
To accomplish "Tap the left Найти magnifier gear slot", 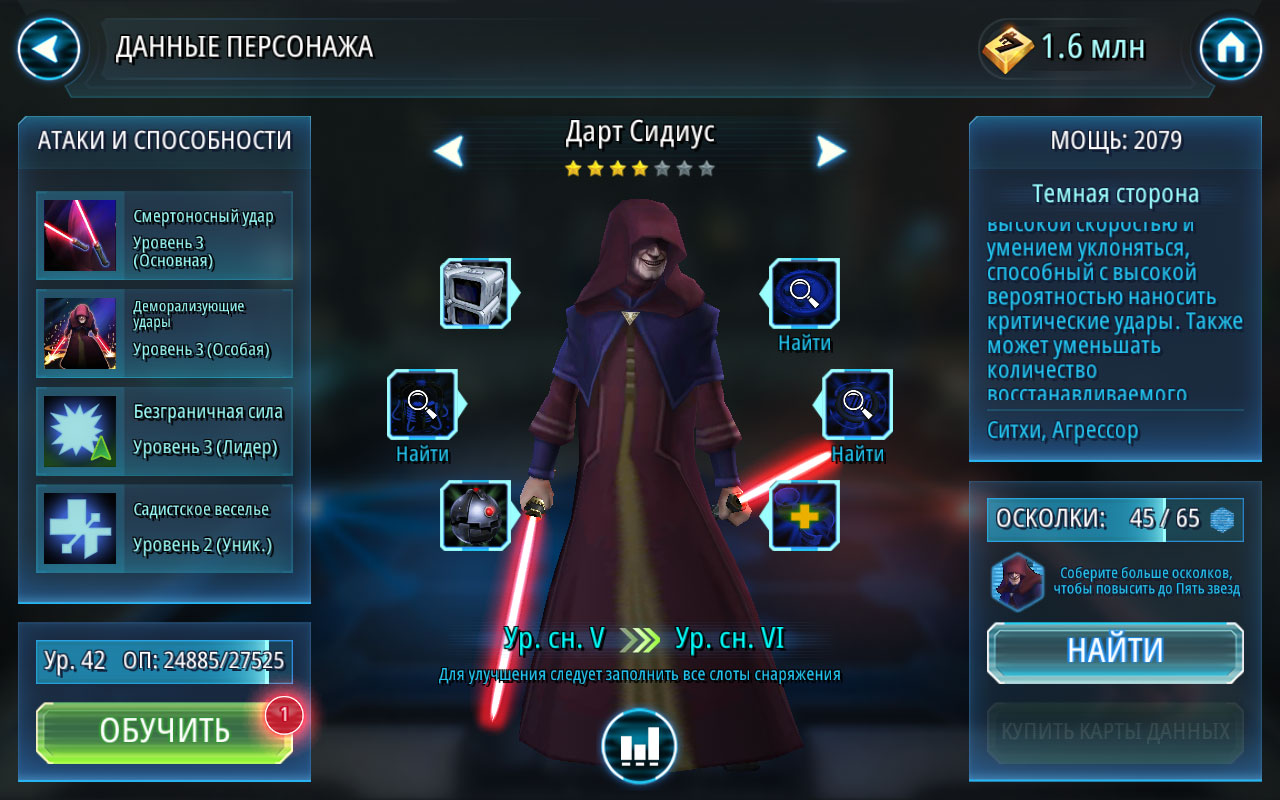I will [422, 404].
